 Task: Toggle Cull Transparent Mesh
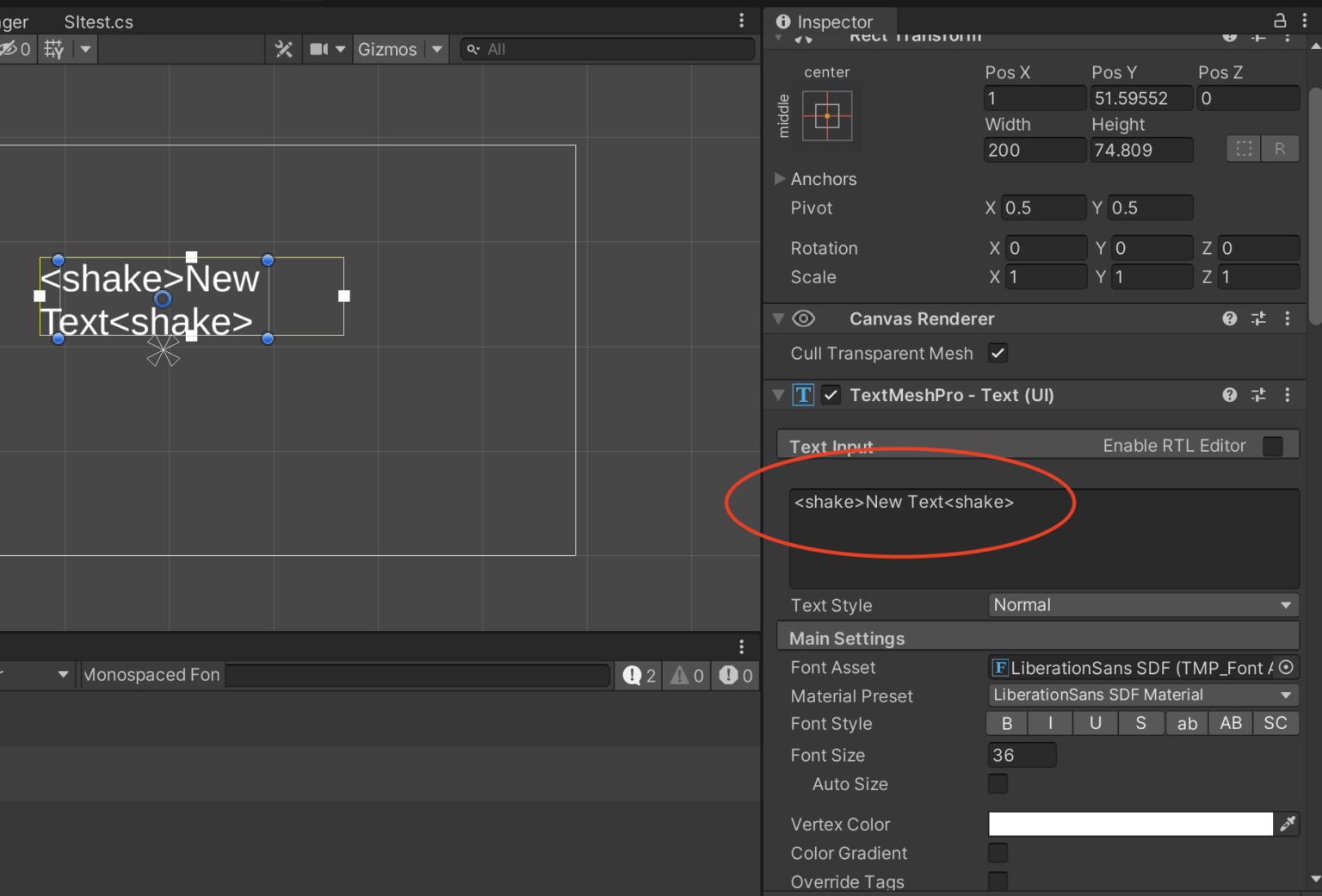coord(998,353)
